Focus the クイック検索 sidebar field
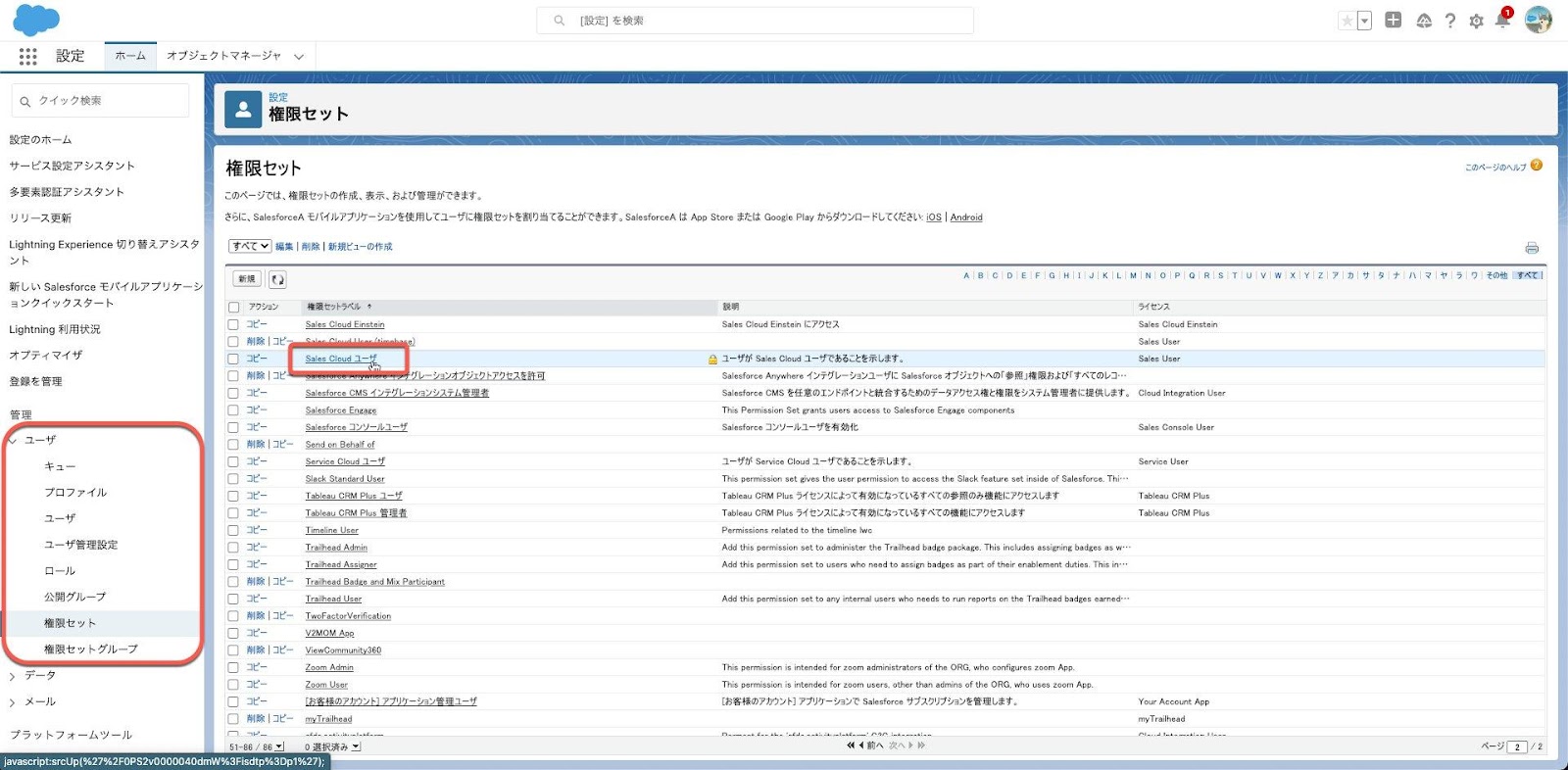 pos(100,101)
